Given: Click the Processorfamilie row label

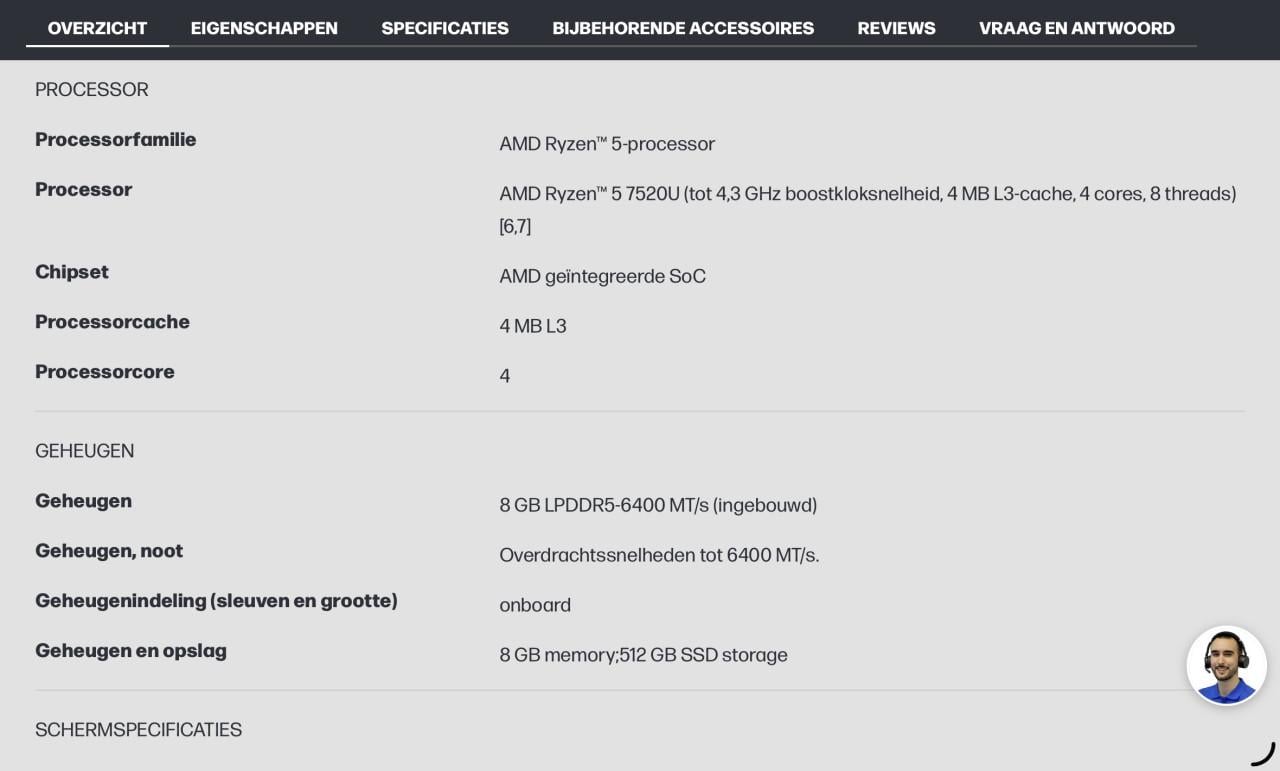Looking at the screenshot, I should (x=116, y=140).
